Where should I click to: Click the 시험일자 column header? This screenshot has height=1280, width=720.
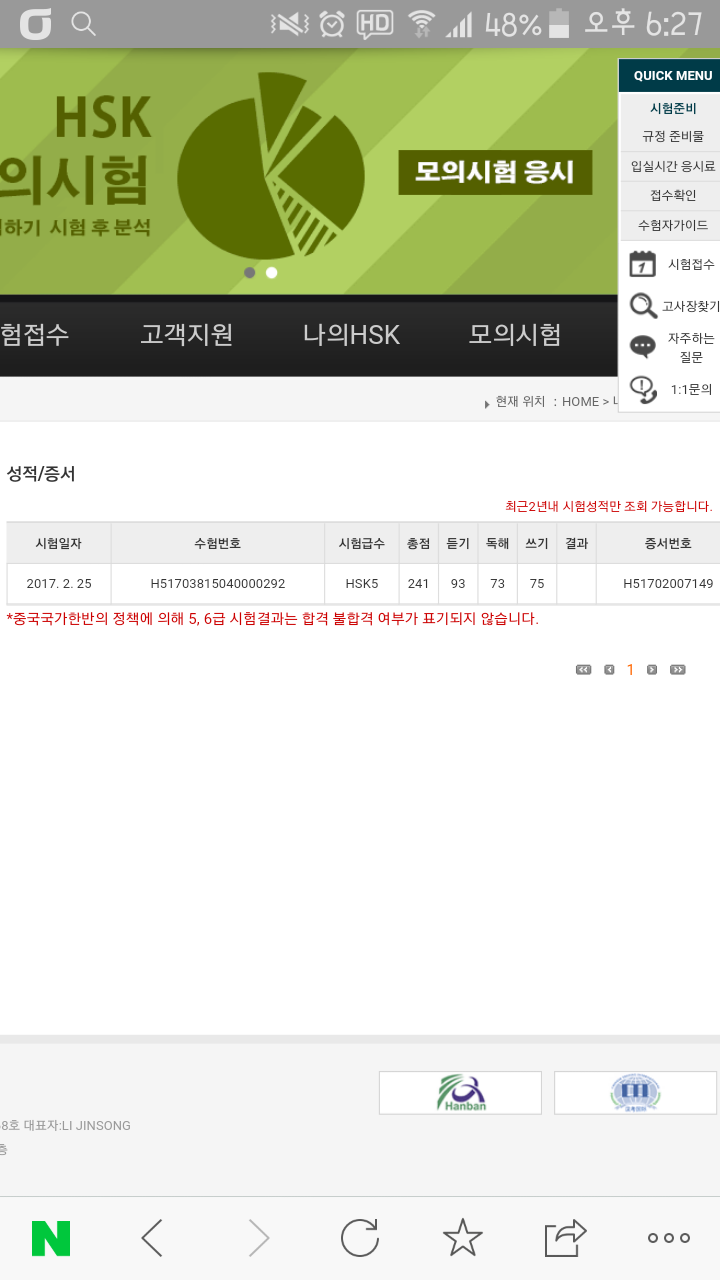point(59,544)
